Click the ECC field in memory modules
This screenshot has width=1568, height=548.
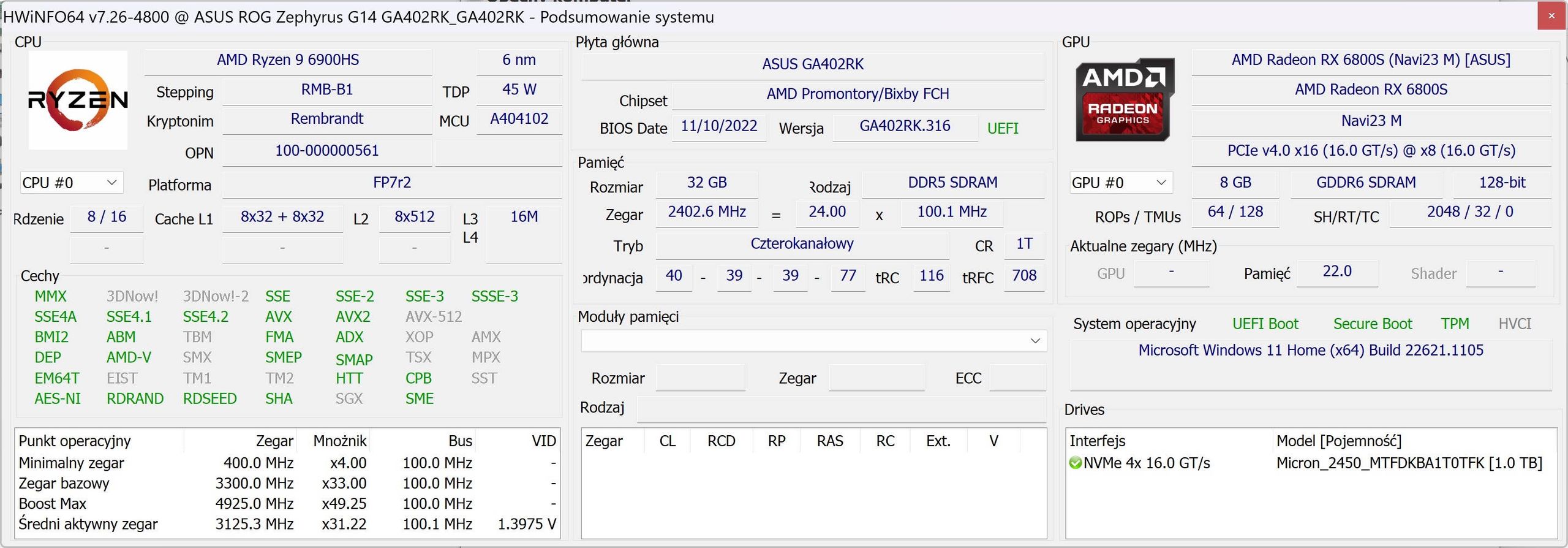pyautogui.click(x=1017, y=378)
